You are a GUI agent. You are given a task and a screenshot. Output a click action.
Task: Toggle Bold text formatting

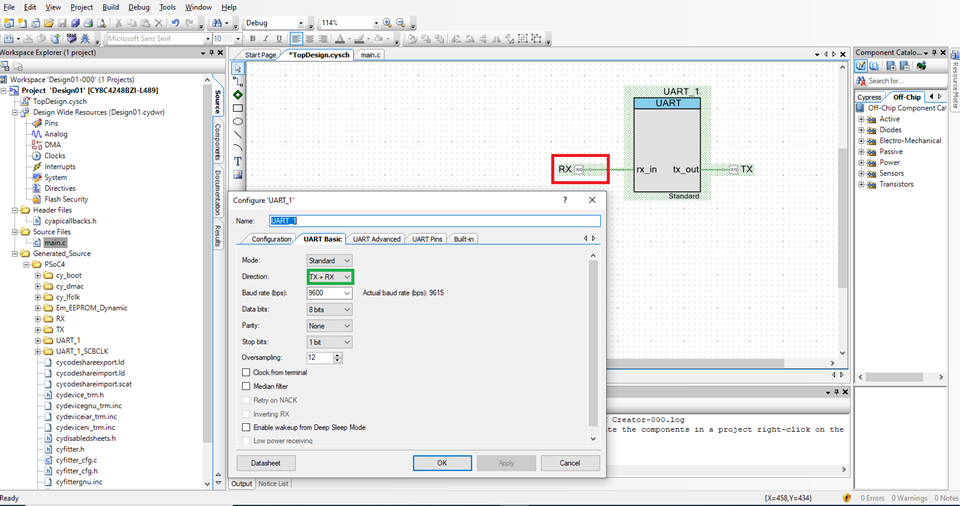point(252,39)
